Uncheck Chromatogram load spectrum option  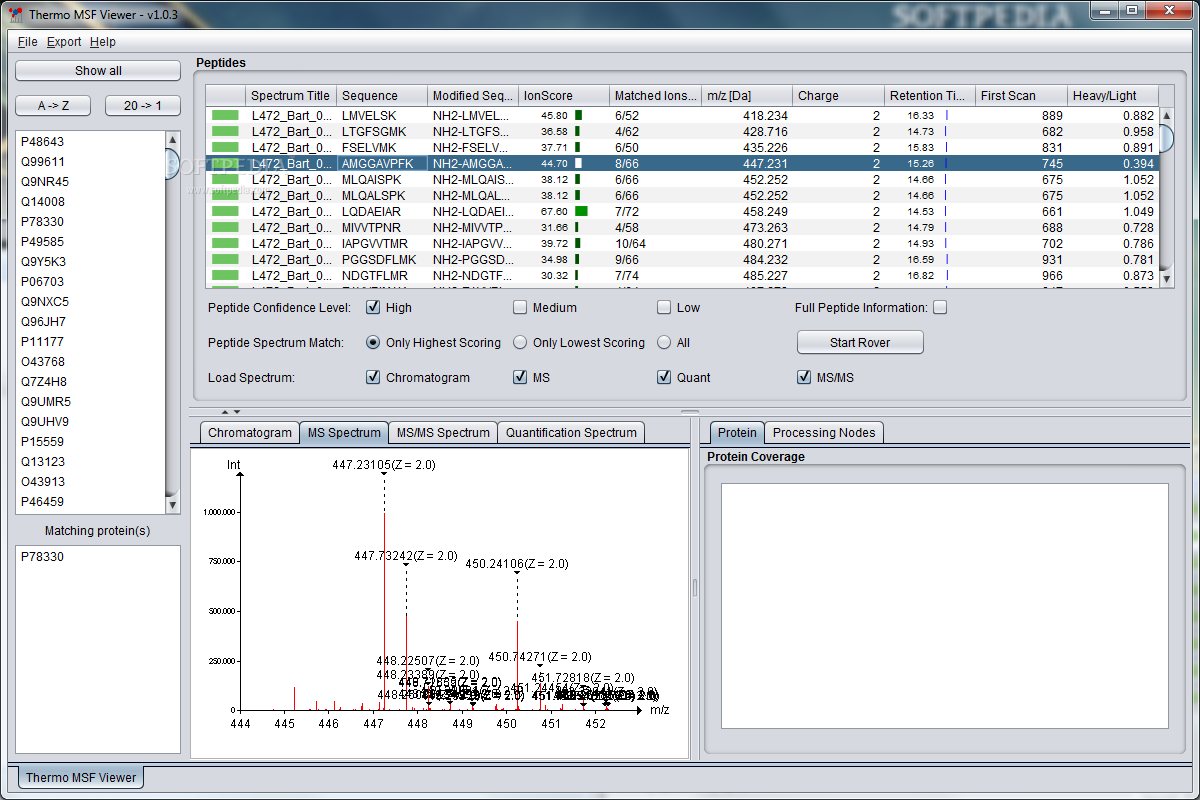[373, 377]
